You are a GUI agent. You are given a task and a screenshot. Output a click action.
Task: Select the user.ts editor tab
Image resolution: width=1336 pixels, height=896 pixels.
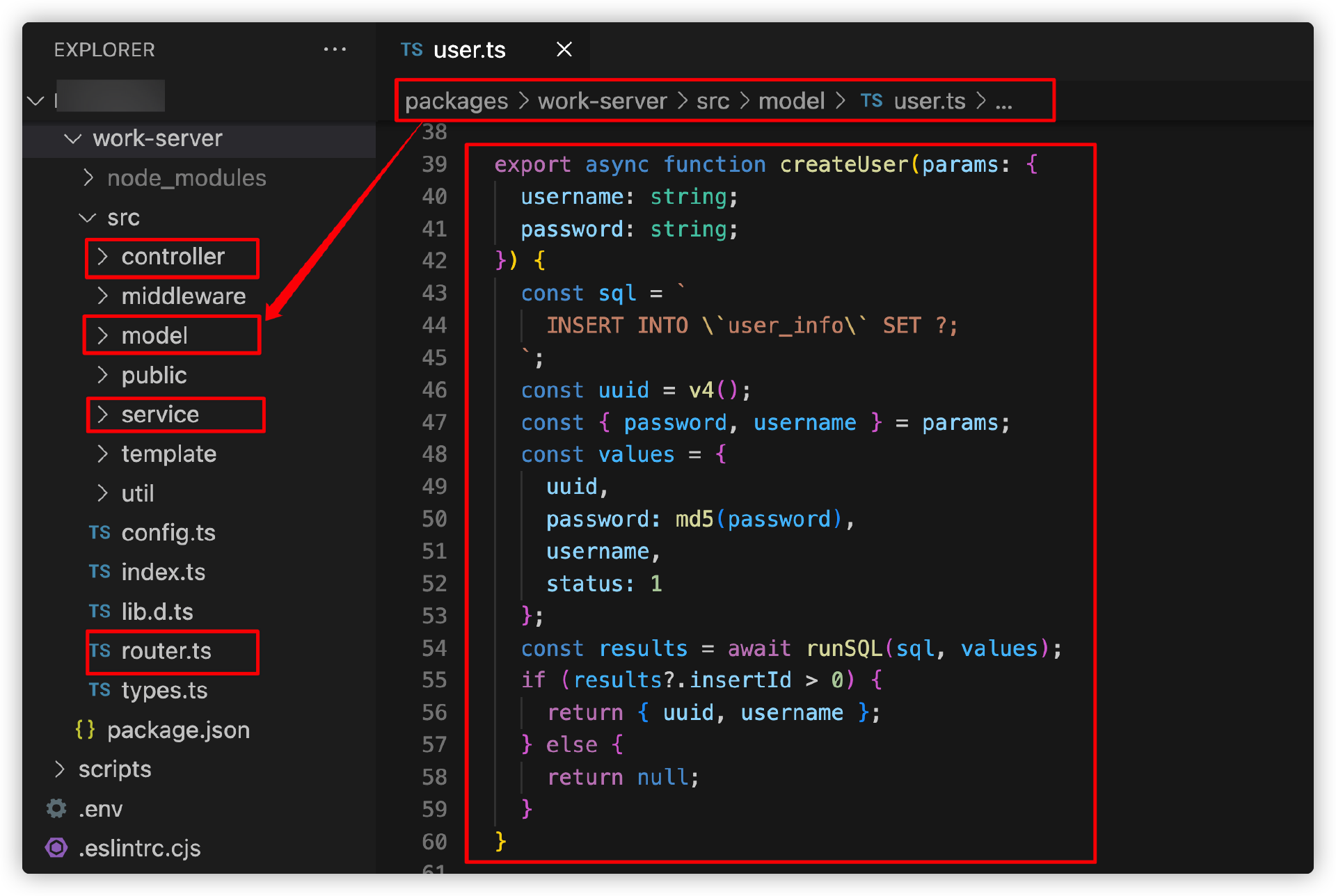click(469, 50)
